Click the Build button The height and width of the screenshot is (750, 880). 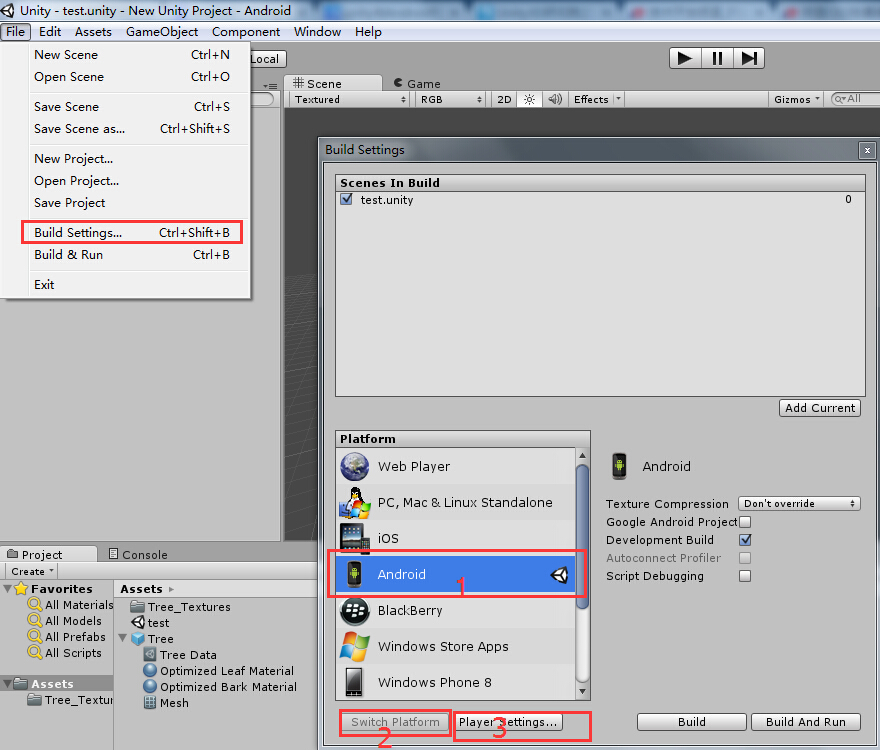[692, 722]
